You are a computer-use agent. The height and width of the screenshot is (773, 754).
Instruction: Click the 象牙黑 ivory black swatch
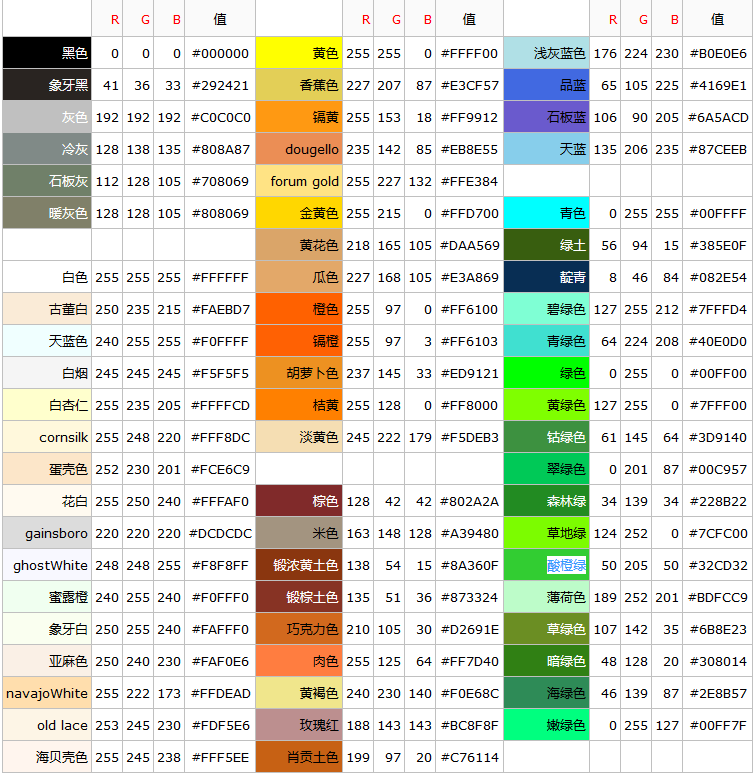(47, 85)
